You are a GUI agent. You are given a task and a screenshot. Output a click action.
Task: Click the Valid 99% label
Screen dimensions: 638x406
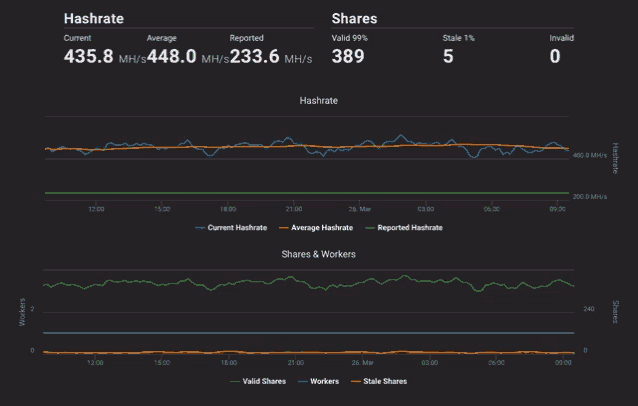350,38
